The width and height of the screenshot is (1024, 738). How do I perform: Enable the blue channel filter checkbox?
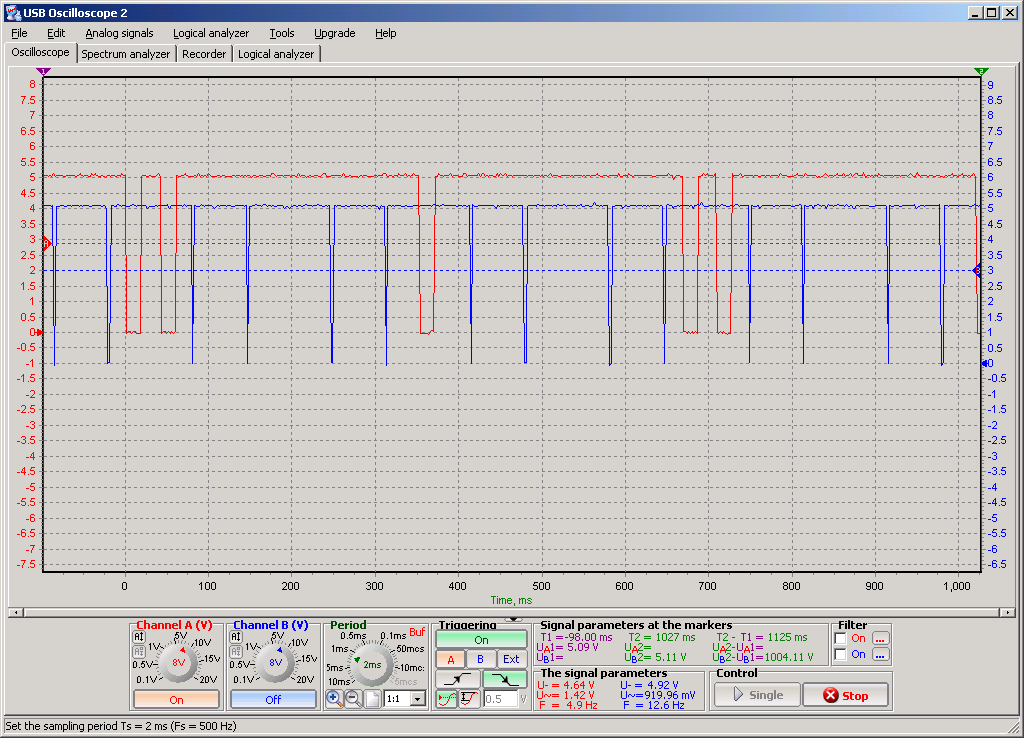pos(840,655)
